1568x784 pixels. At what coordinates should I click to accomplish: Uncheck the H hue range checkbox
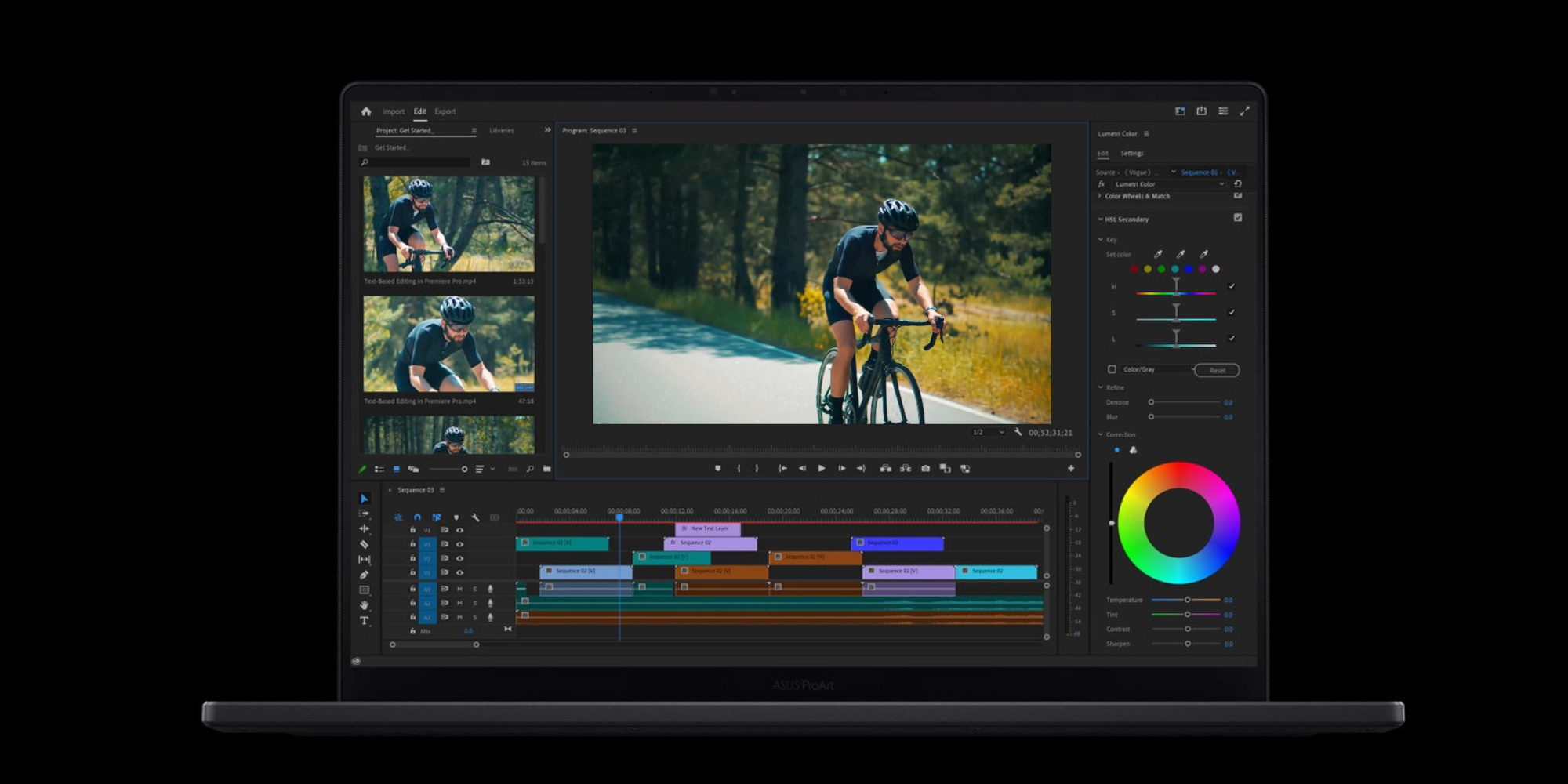click(1232, 286)
